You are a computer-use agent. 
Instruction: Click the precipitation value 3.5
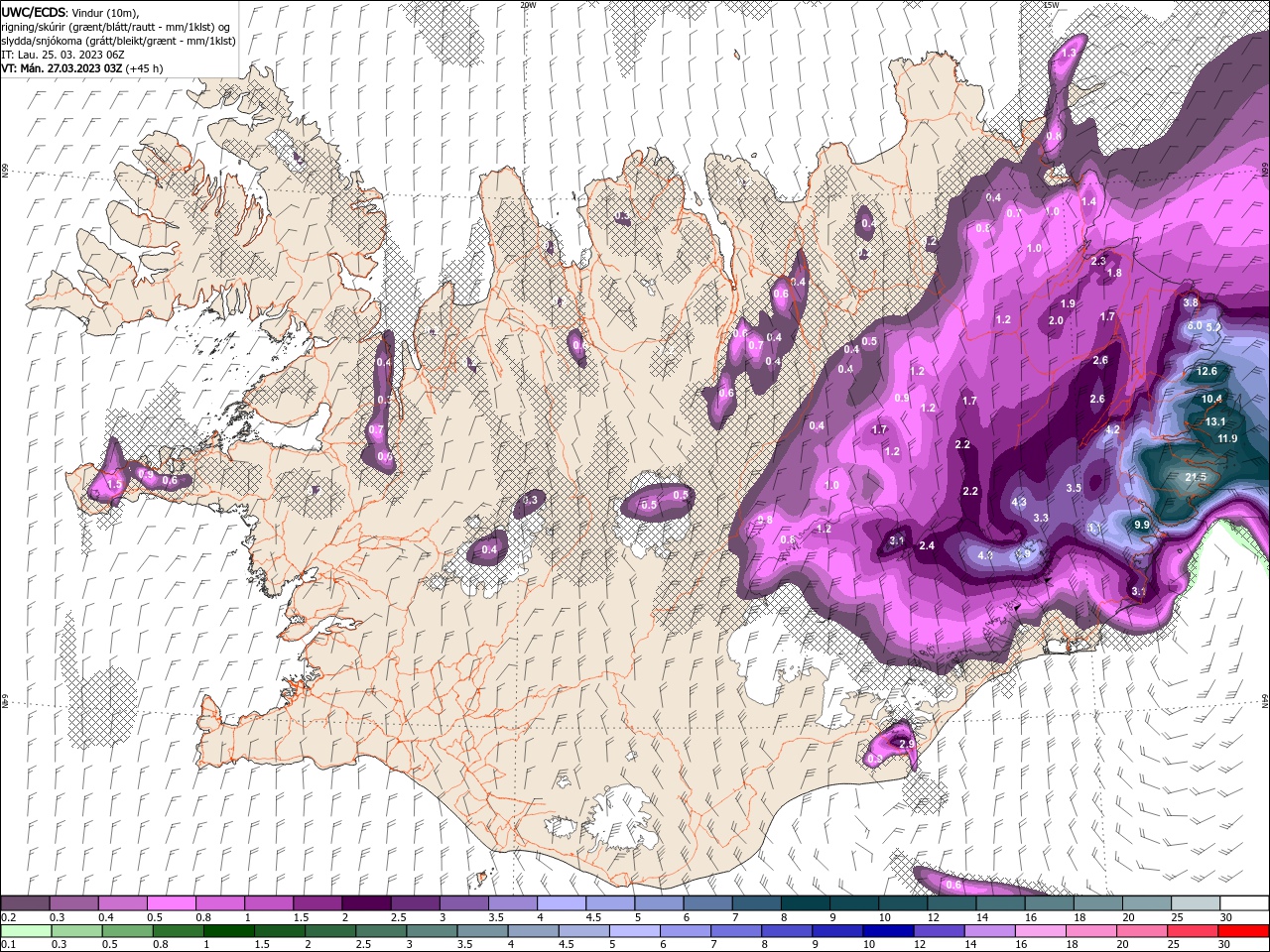(1074, 488)
